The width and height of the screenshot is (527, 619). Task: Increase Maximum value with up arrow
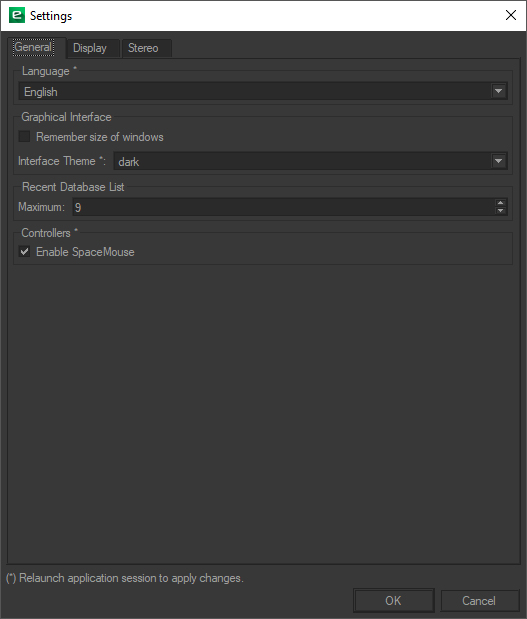click(x=501, y=203)
